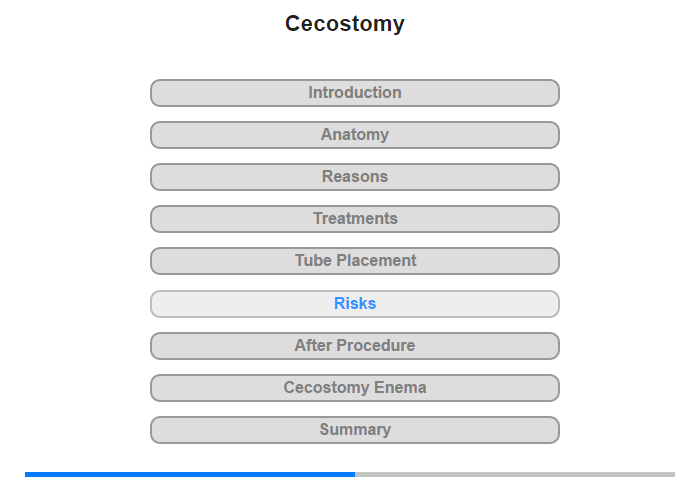
Task: Open the Treatments section
Action: pos(354,219)
